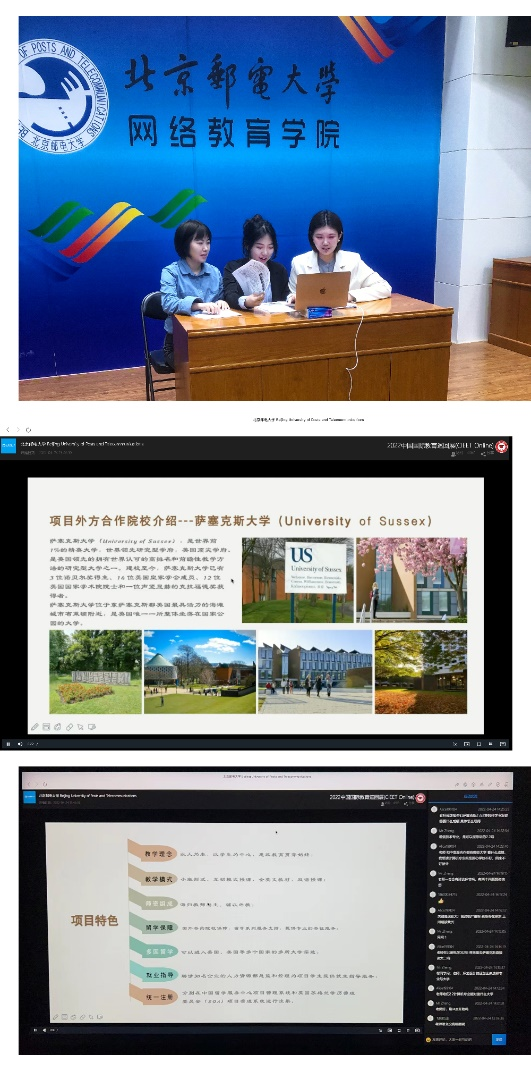Click second annotation icon beside pencil, Sussex slide
This screenshot has height=1071, width=531.
tap(46, 727)
